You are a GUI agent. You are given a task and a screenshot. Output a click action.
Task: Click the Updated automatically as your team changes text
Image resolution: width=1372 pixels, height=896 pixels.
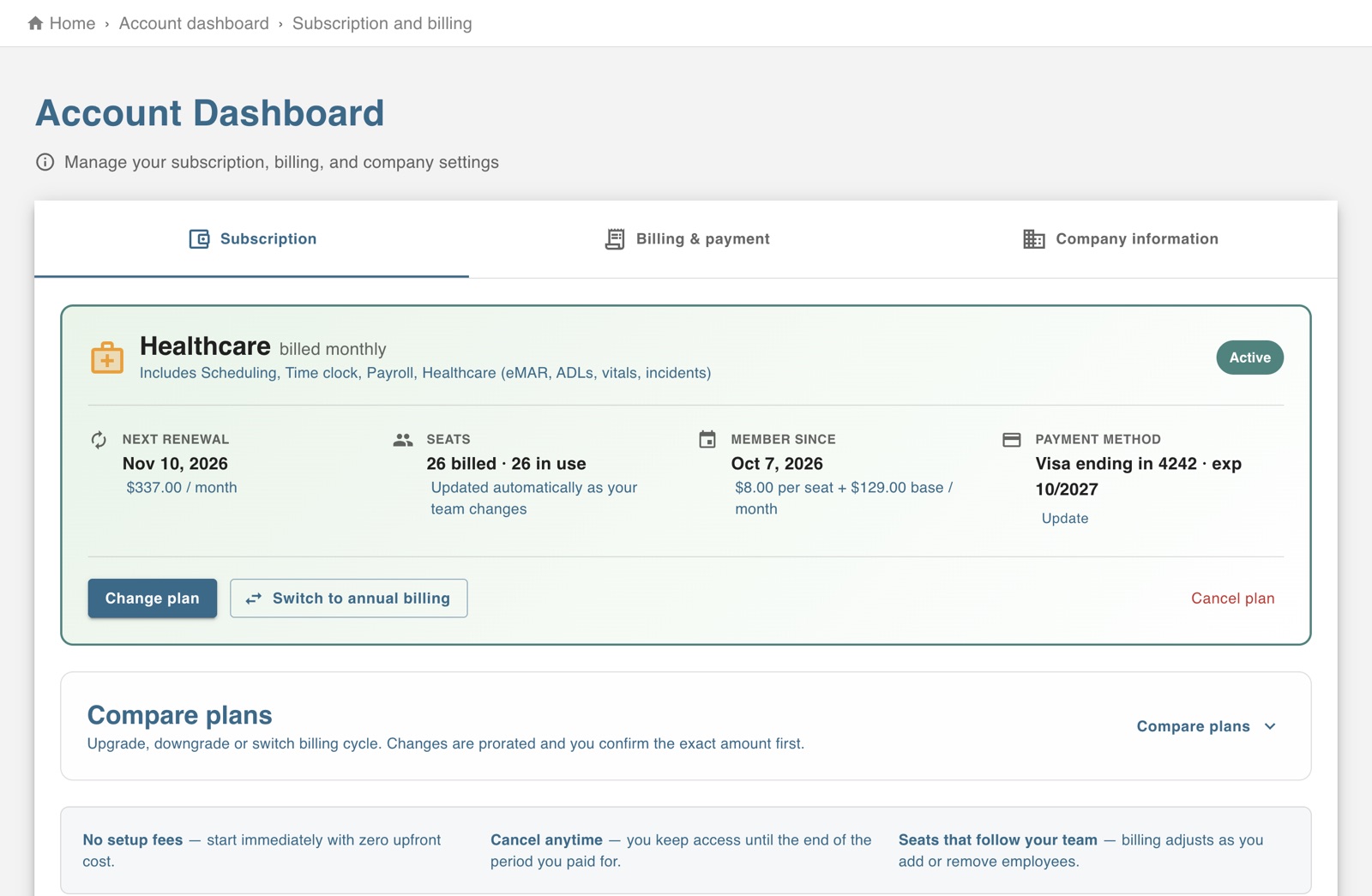coord(534,498)
